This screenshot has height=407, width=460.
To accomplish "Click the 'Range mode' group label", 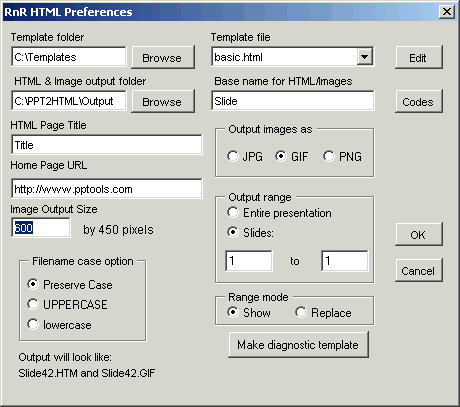I will coord(258,297).
